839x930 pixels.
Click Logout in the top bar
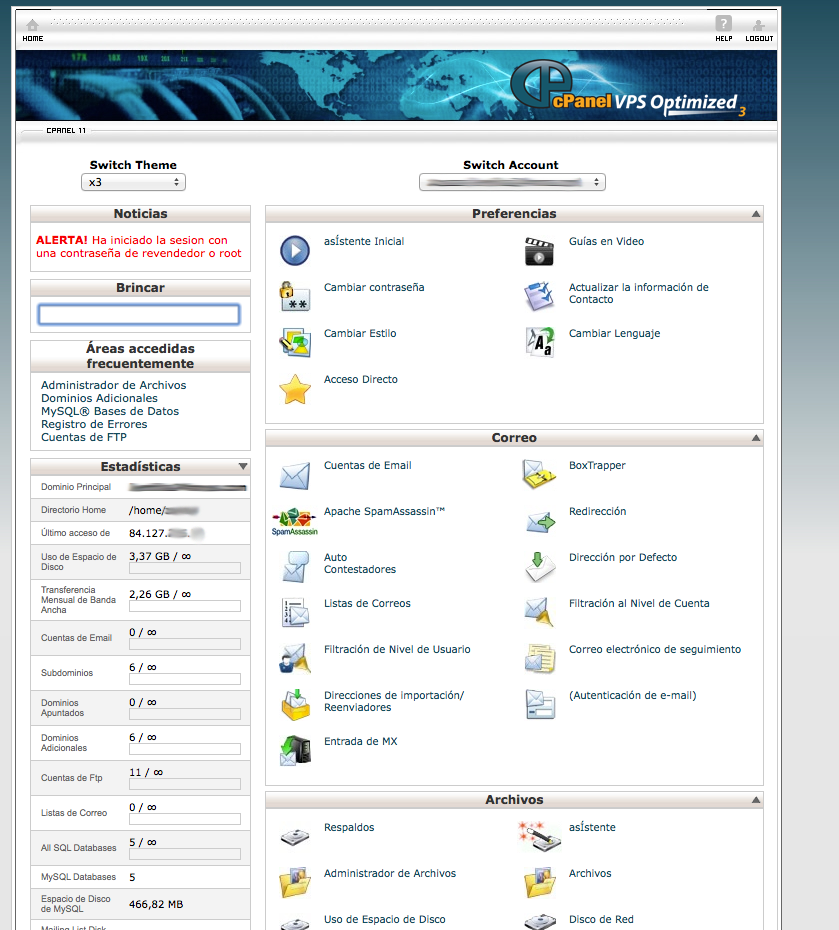tap(759, 30)
